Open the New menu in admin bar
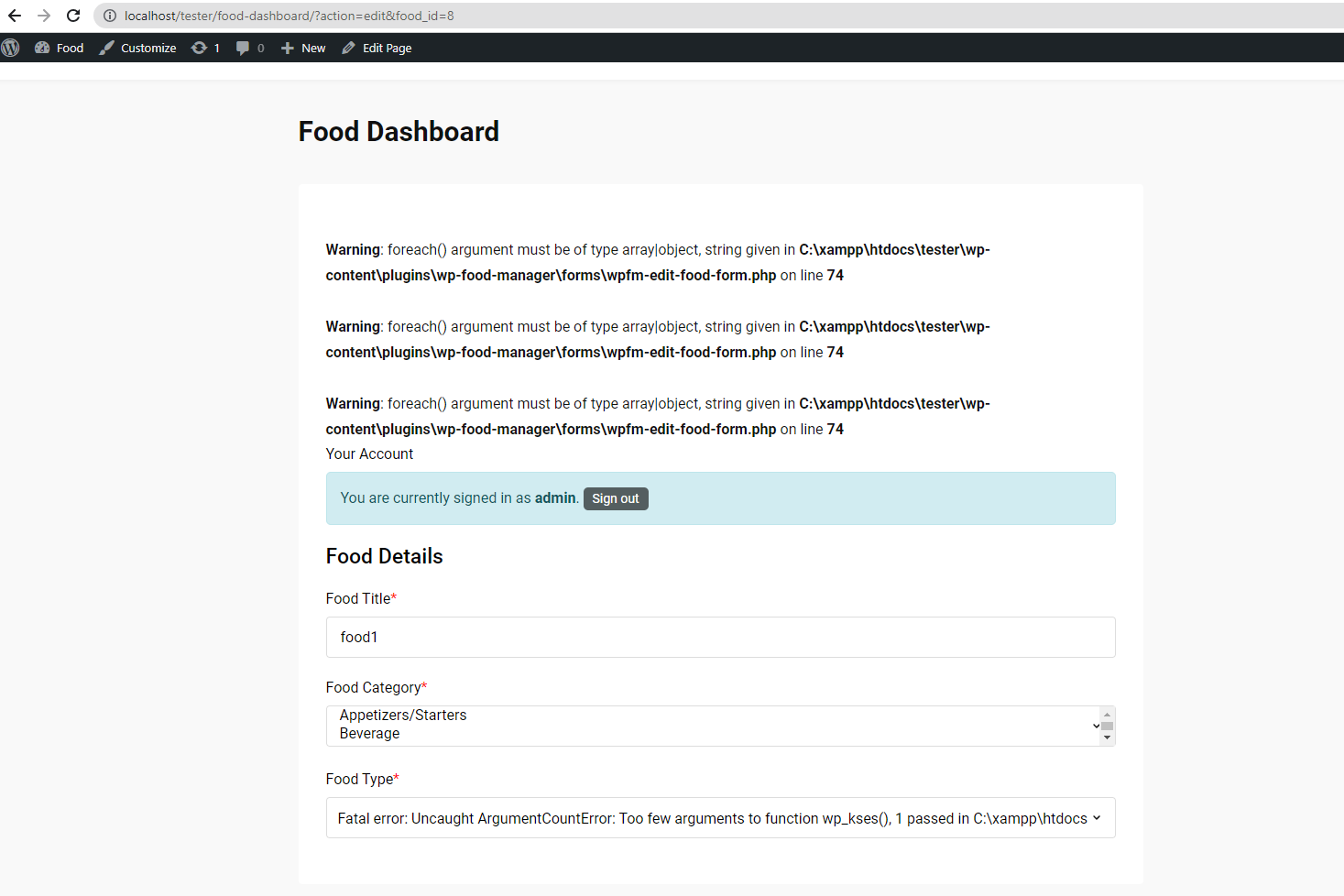 (x=312, y=48)
